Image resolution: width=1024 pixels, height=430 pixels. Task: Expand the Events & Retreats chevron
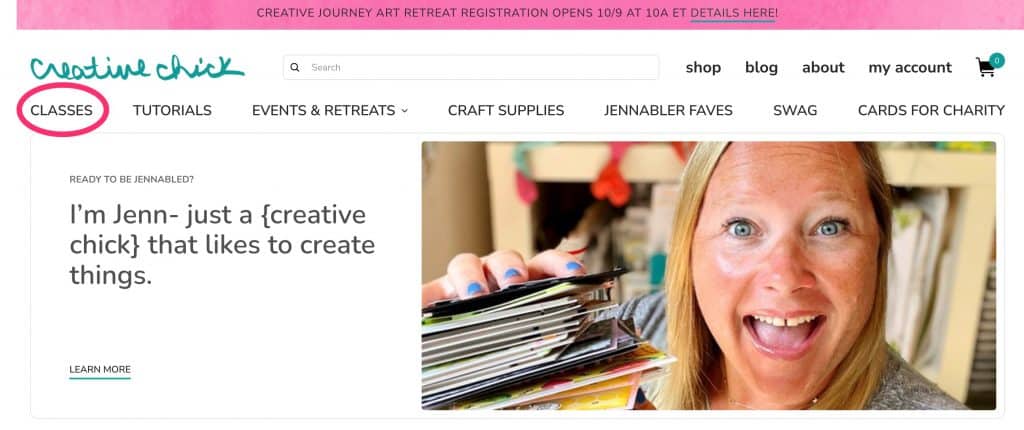coord(404,111)
